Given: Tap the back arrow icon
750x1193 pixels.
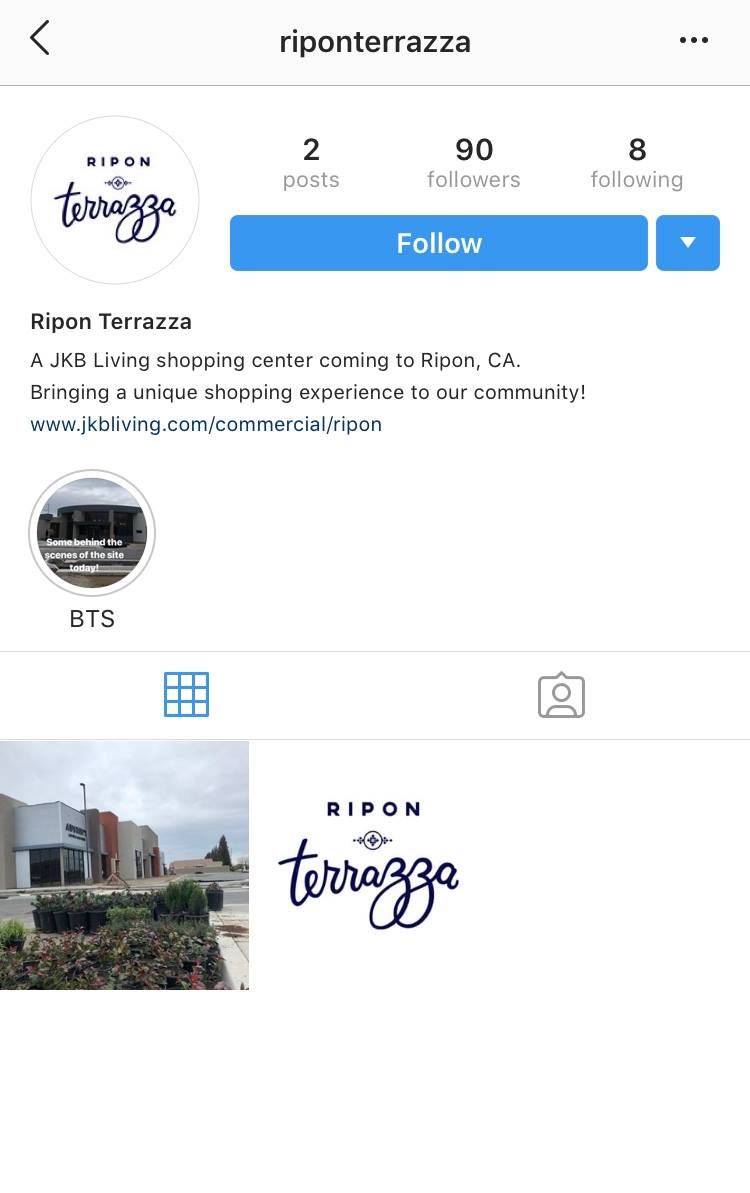Looking at the screenshot, I should click(40, 38).
